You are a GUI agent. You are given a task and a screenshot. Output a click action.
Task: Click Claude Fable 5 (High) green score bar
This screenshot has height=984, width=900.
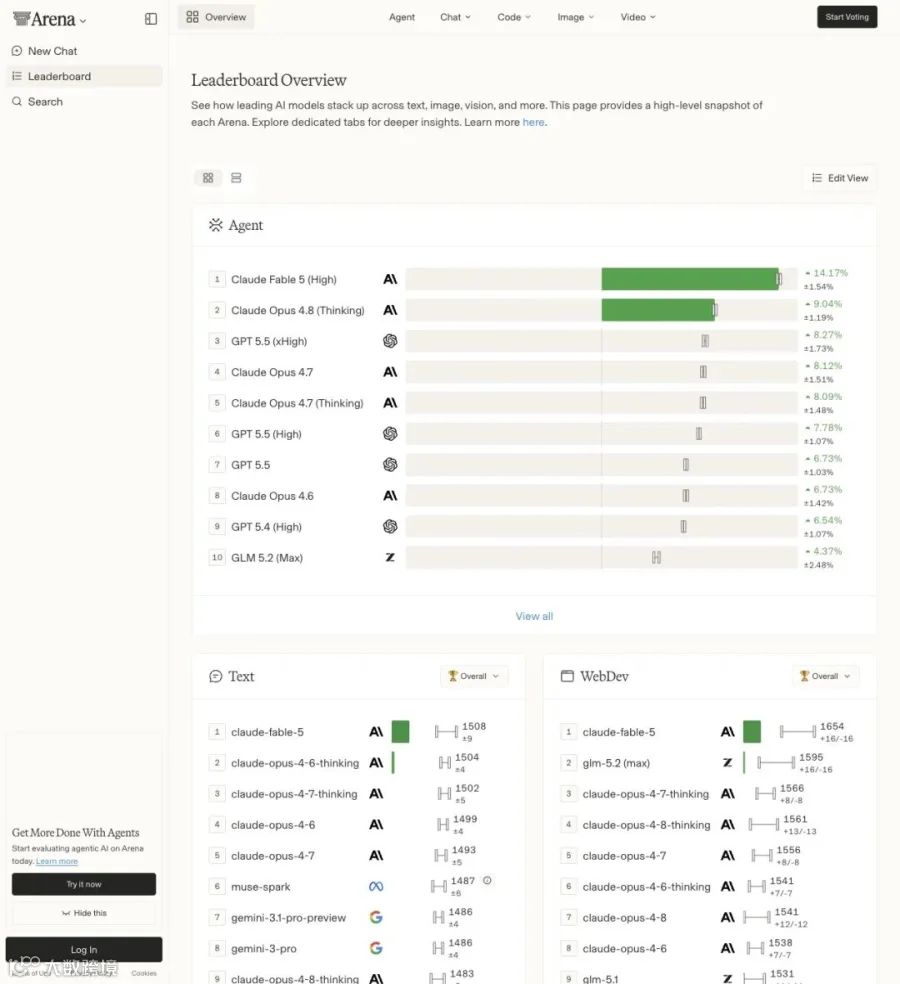[x=689, y=279]
